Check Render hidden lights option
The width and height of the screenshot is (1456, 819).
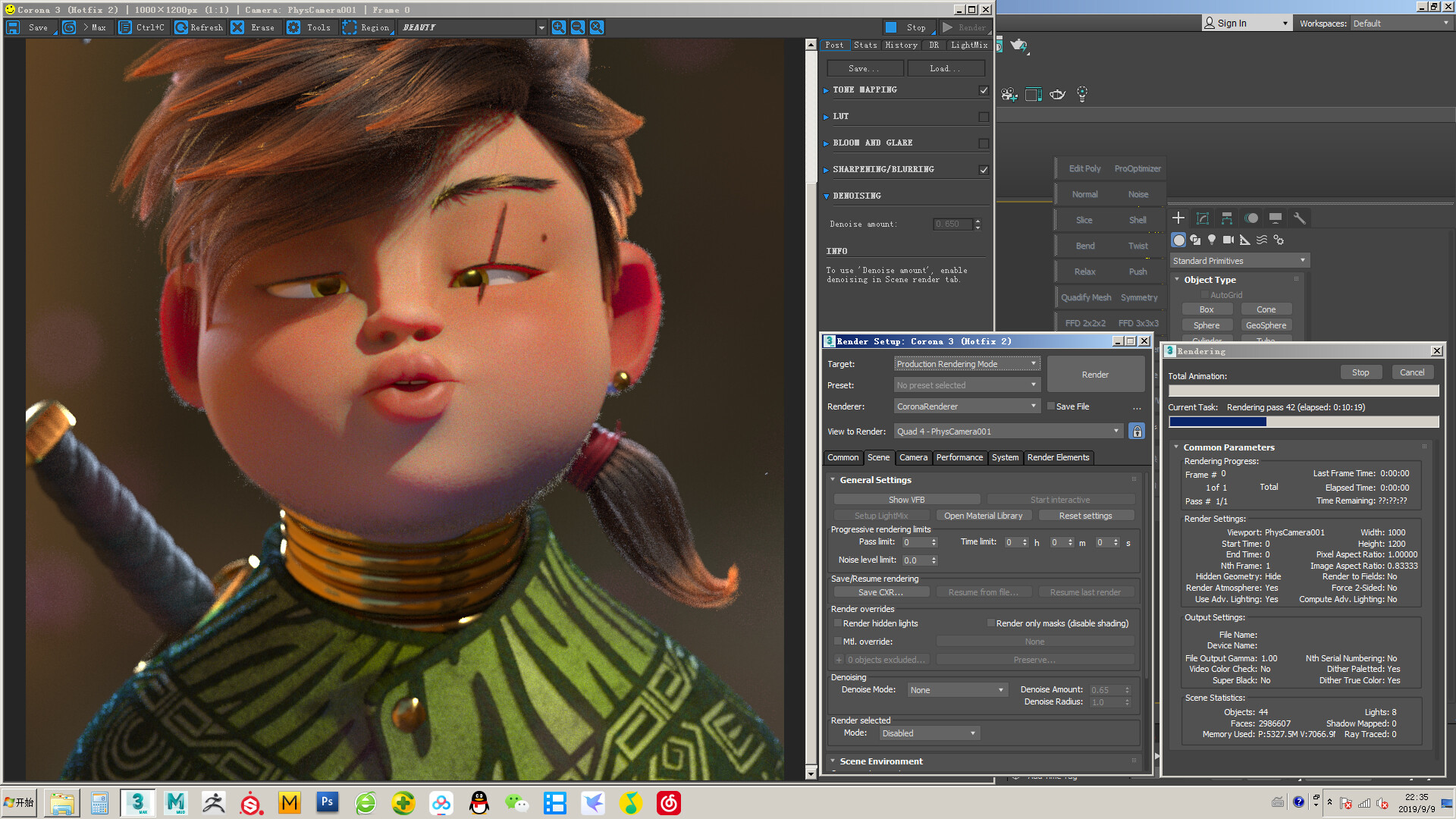tap(838, 623)
